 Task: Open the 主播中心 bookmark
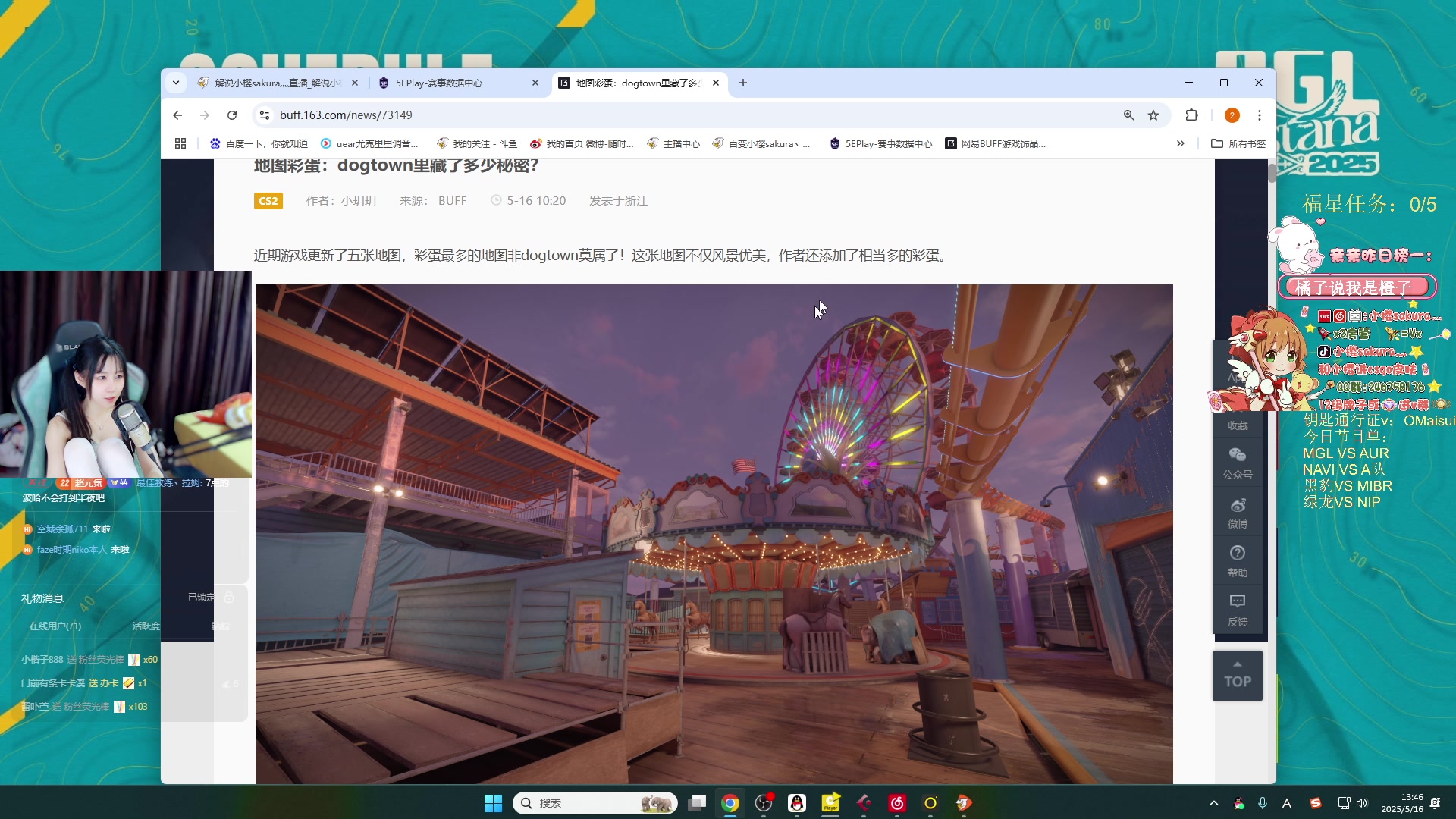[x=673, y=143]
